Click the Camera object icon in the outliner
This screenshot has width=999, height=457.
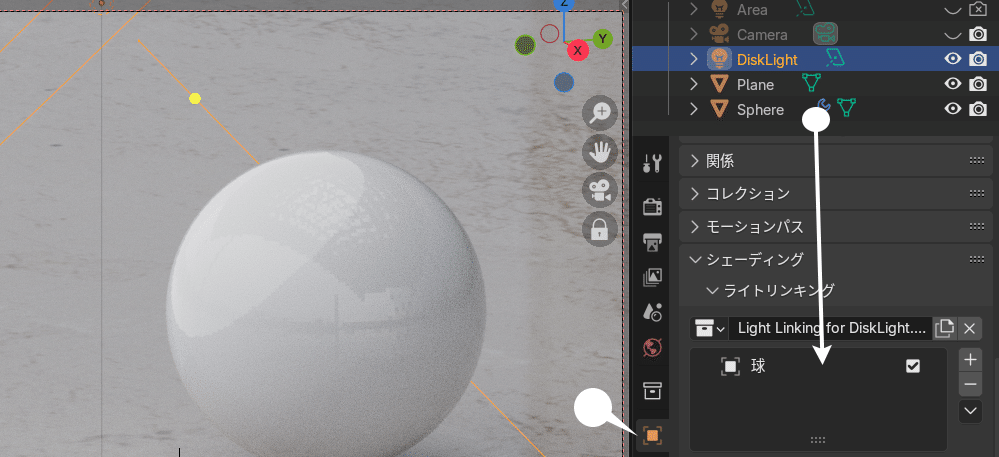click(719, 34)
